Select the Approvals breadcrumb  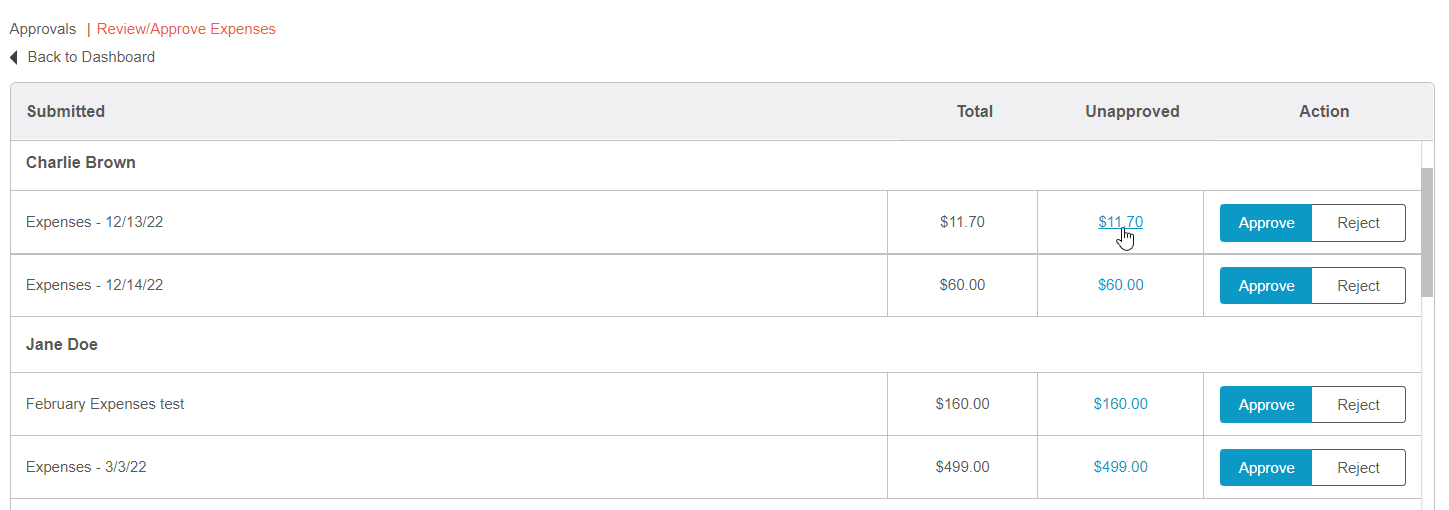pyautogui.click(x=43, y=29)
